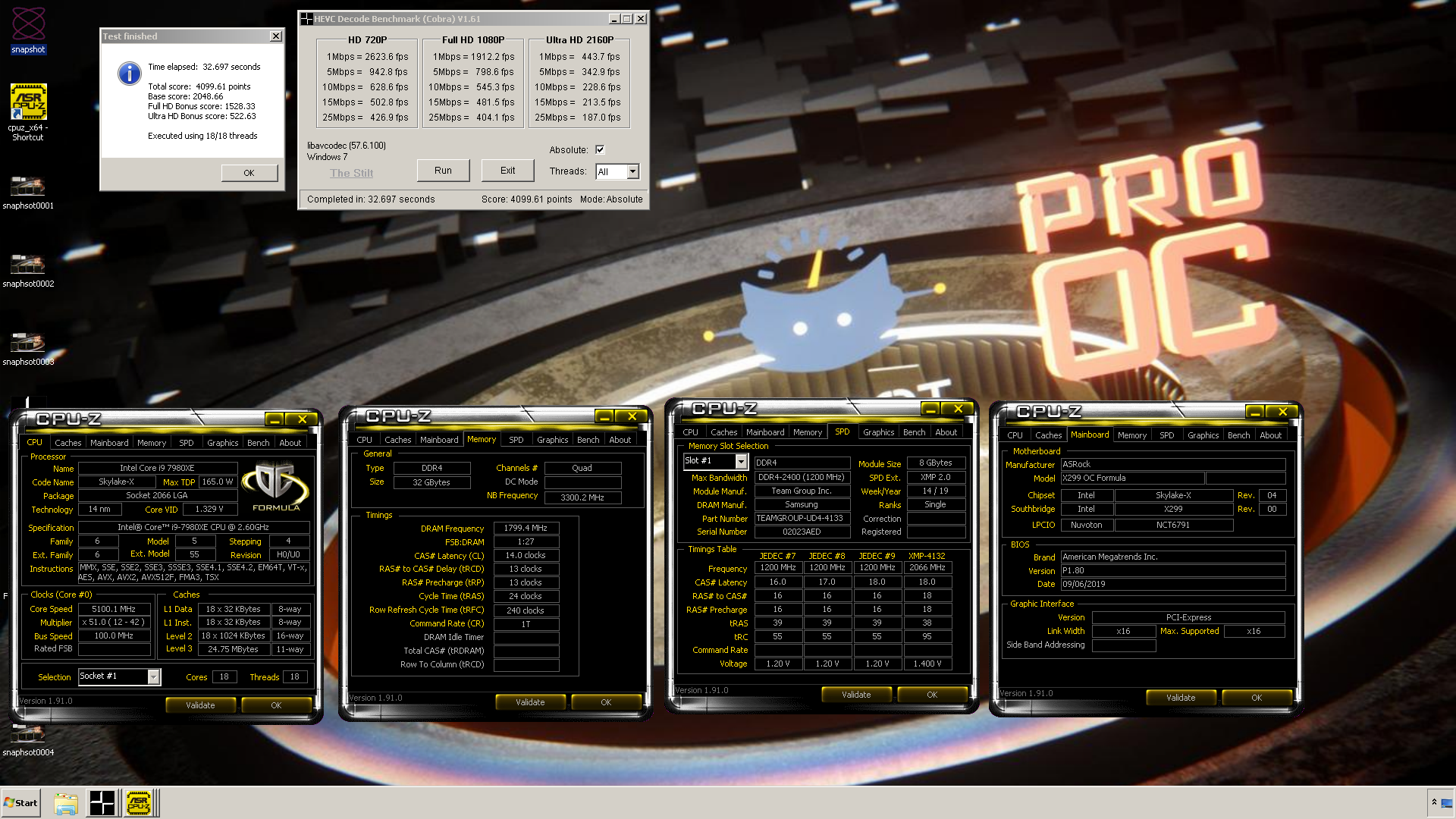Open Windows Explorer folder from taskbar
Viewport: 1456px width, 819px height.
coord(66,803)
